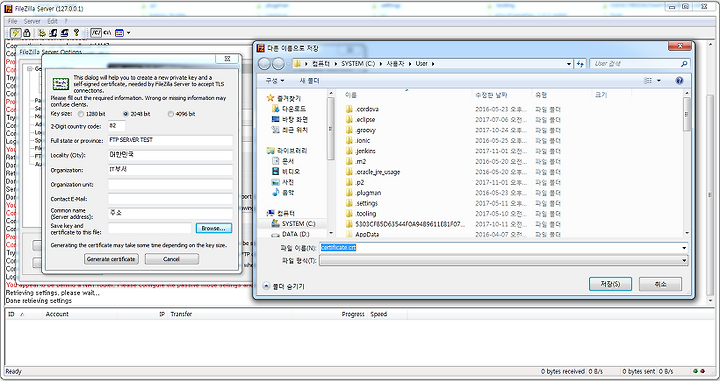Open the address bar history dropdown
720x381 pixels.
click(569, 64)
